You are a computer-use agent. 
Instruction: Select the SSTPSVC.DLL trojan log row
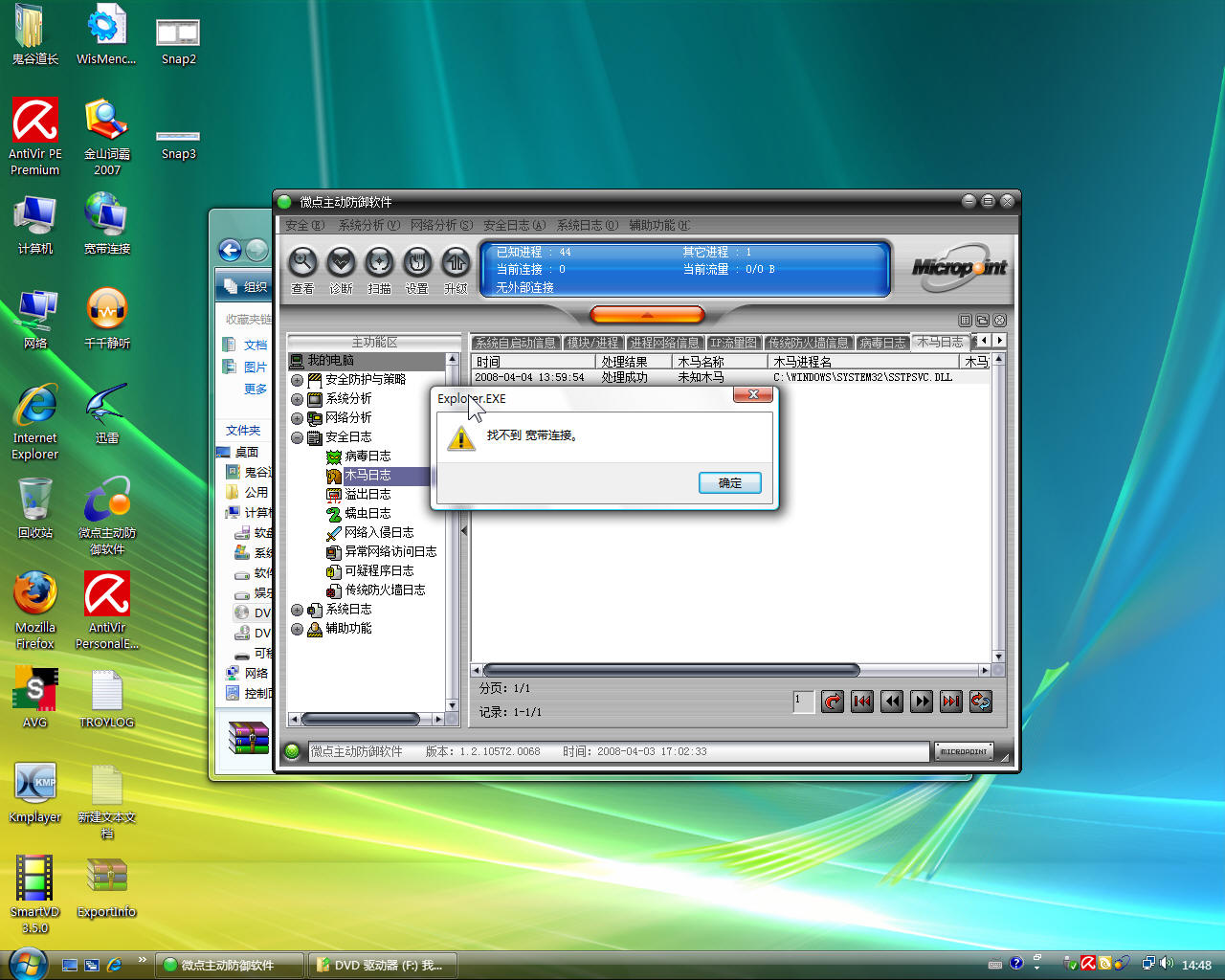click(x=731, y=378)
